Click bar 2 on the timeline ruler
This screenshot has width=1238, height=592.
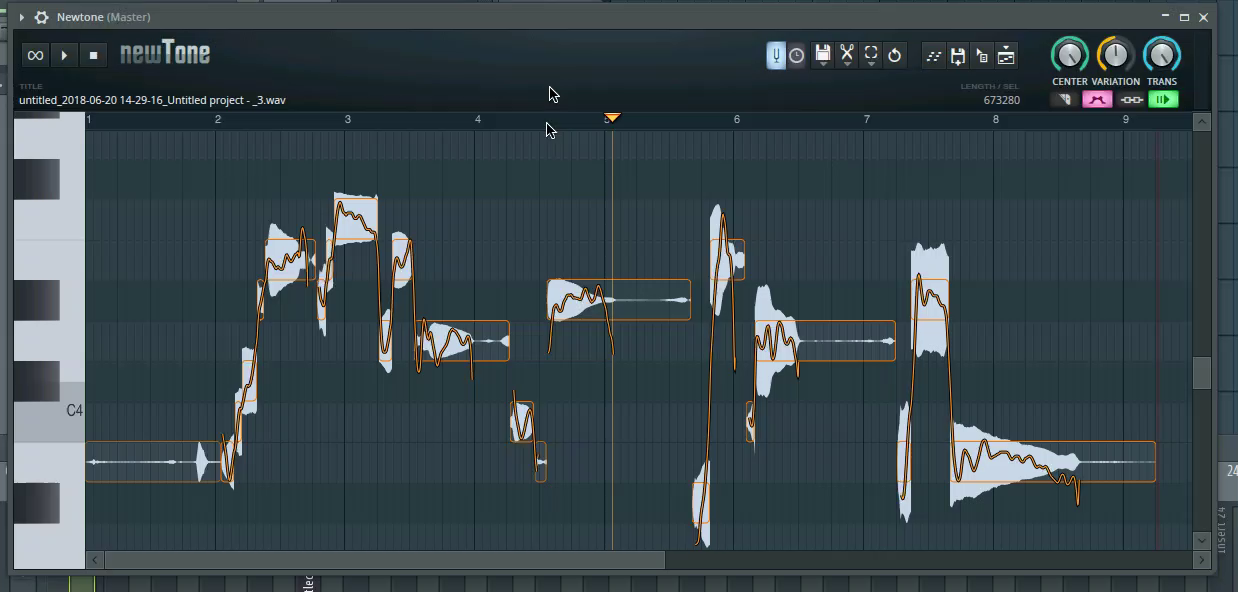click(218, 120)
